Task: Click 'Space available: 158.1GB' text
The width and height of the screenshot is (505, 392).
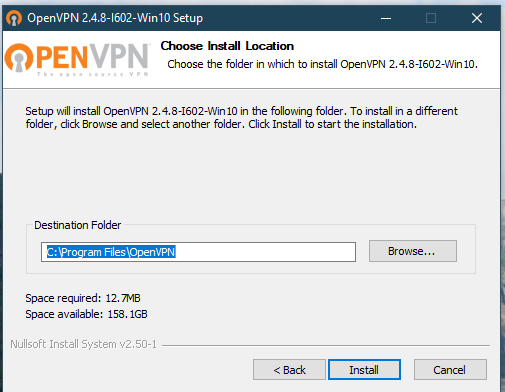Action: point(86,314)
